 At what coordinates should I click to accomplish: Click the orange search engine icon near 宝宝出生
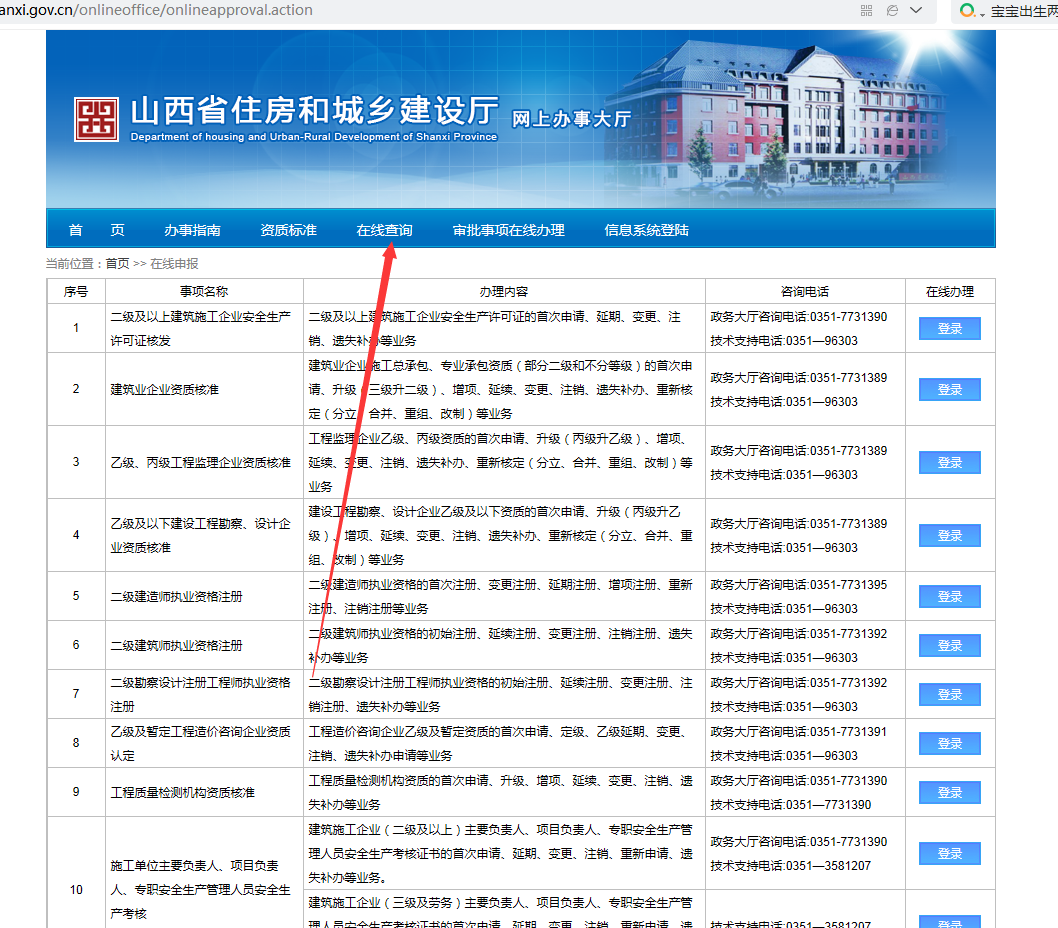point(966,12)
